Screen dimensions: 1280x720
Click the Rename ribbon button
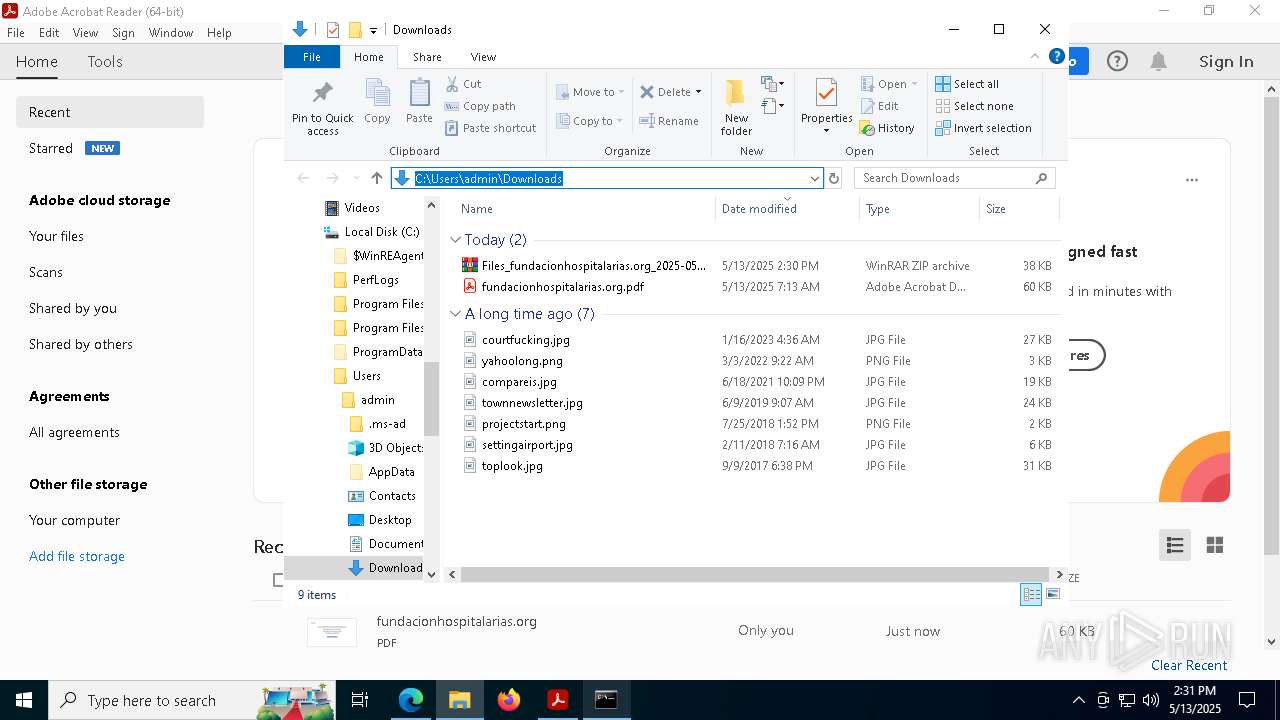tap(669, 121)
